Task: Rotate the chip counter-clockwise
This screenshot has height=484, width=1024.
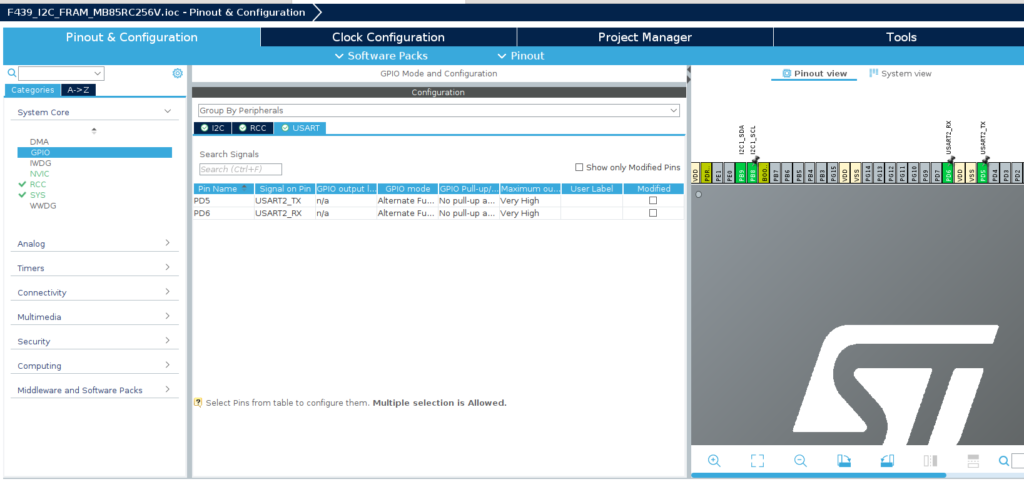Action: 887,460
